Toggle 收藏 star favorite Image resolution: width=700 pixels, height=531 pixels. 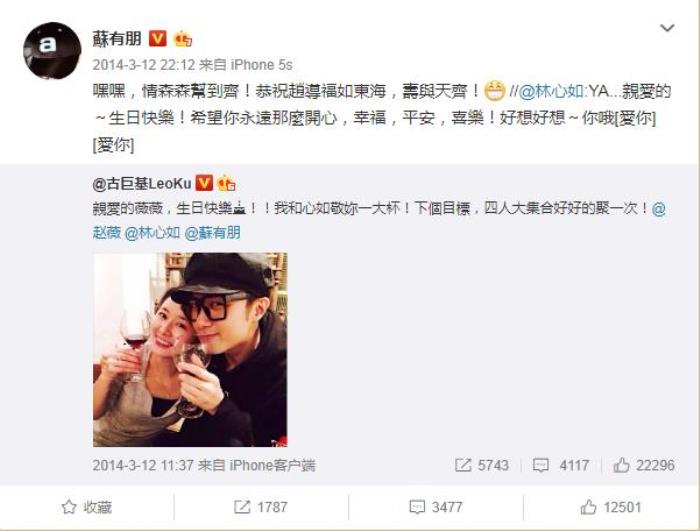(x=87, y=507)
